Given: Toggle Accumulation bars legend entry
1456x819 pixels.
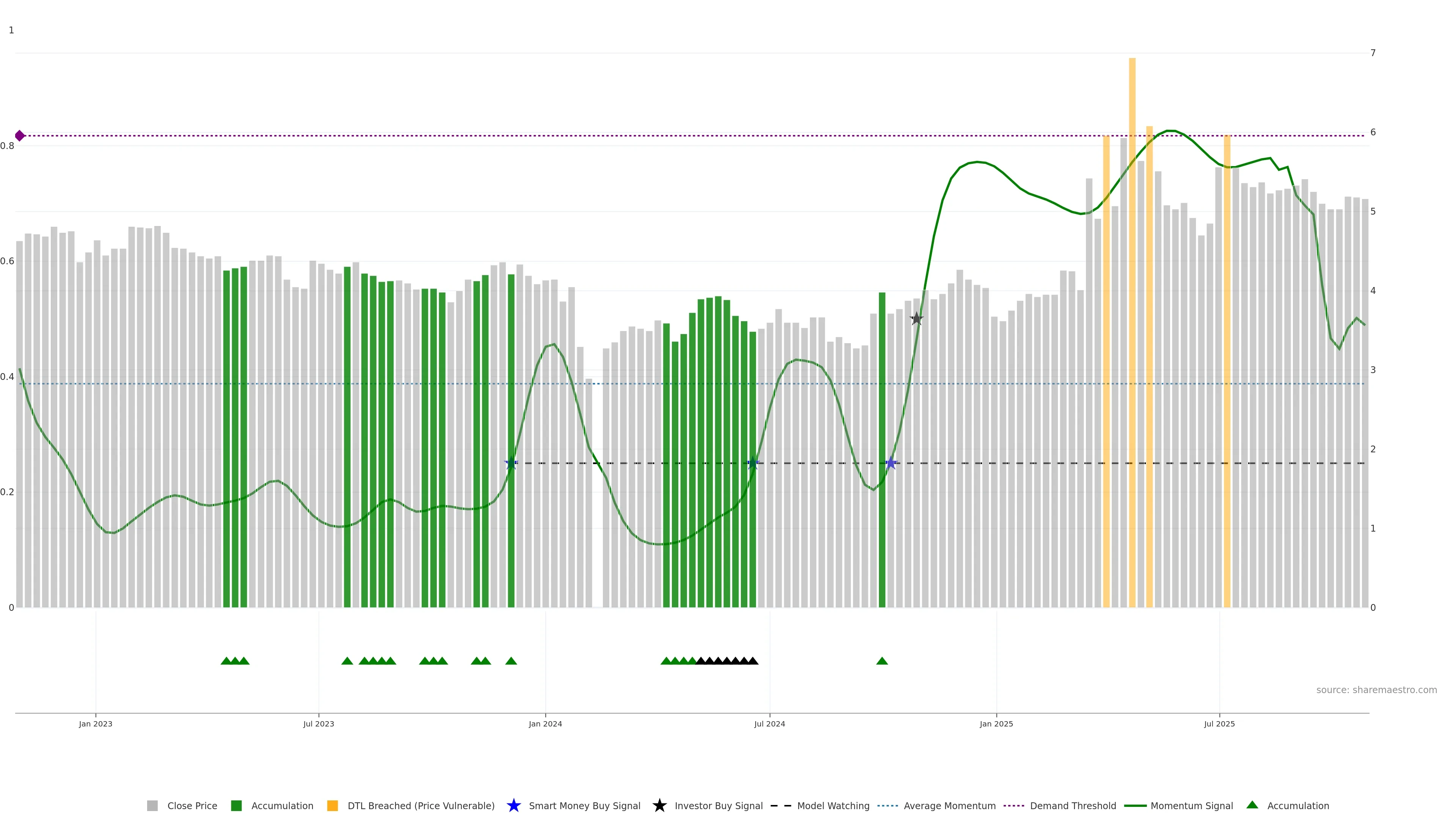Looking at the screenshot, I should 281,805.
